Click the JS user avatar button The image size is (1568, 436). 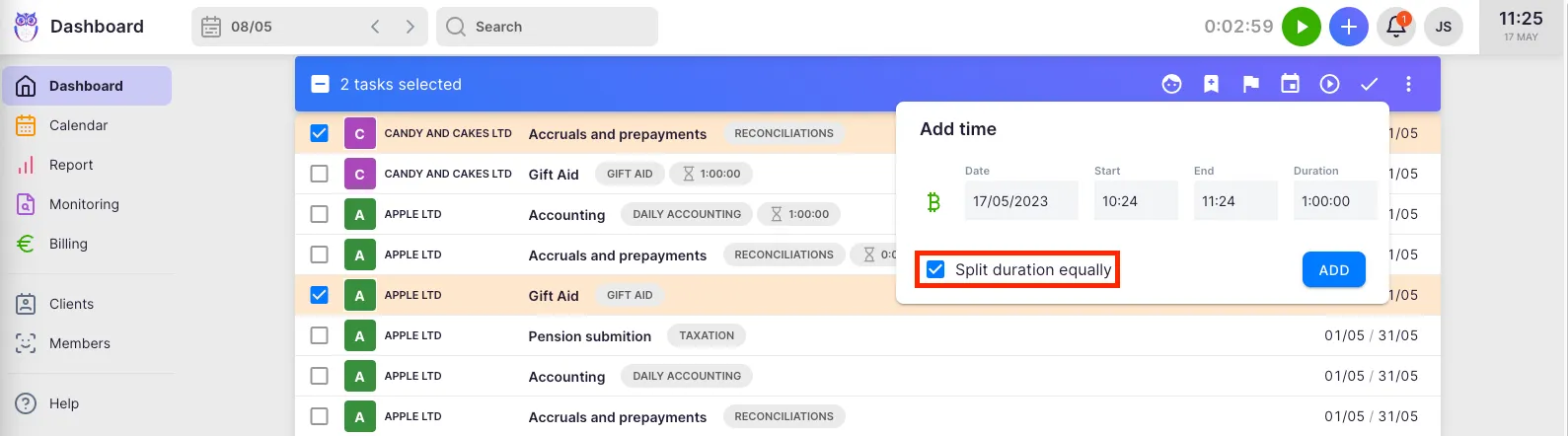pyautogui.click(x=1443, y=27)
